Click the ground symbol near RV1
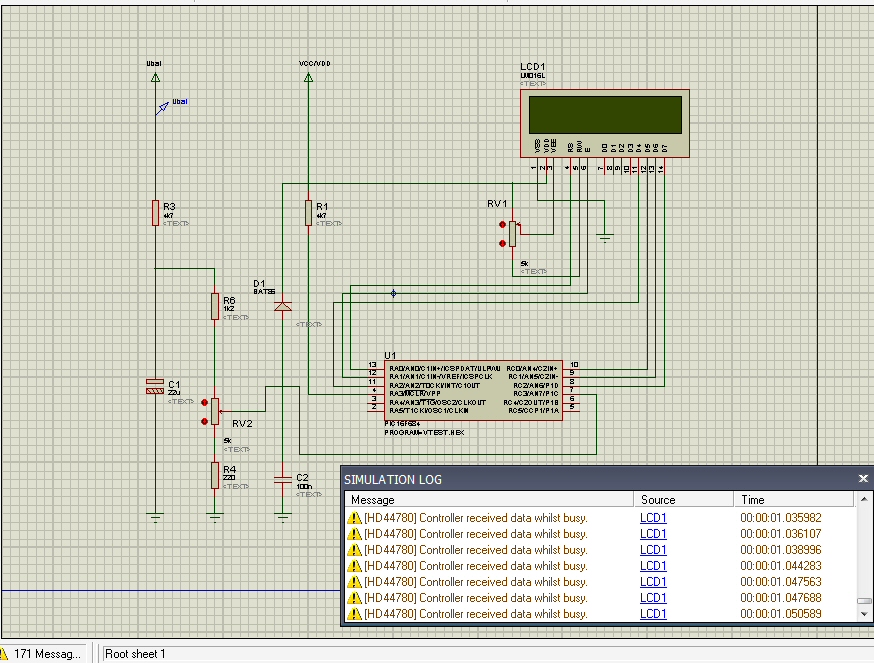 pos(604,236)
